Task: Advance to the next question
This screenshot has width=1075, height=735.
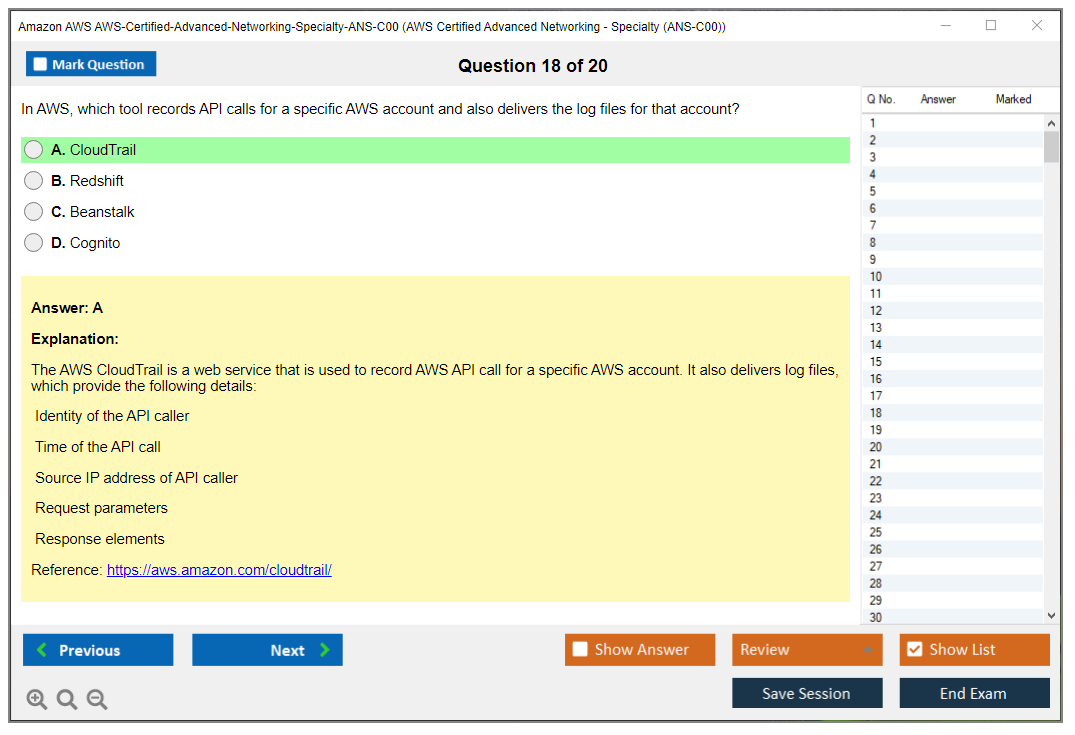Action: [267, 650]
